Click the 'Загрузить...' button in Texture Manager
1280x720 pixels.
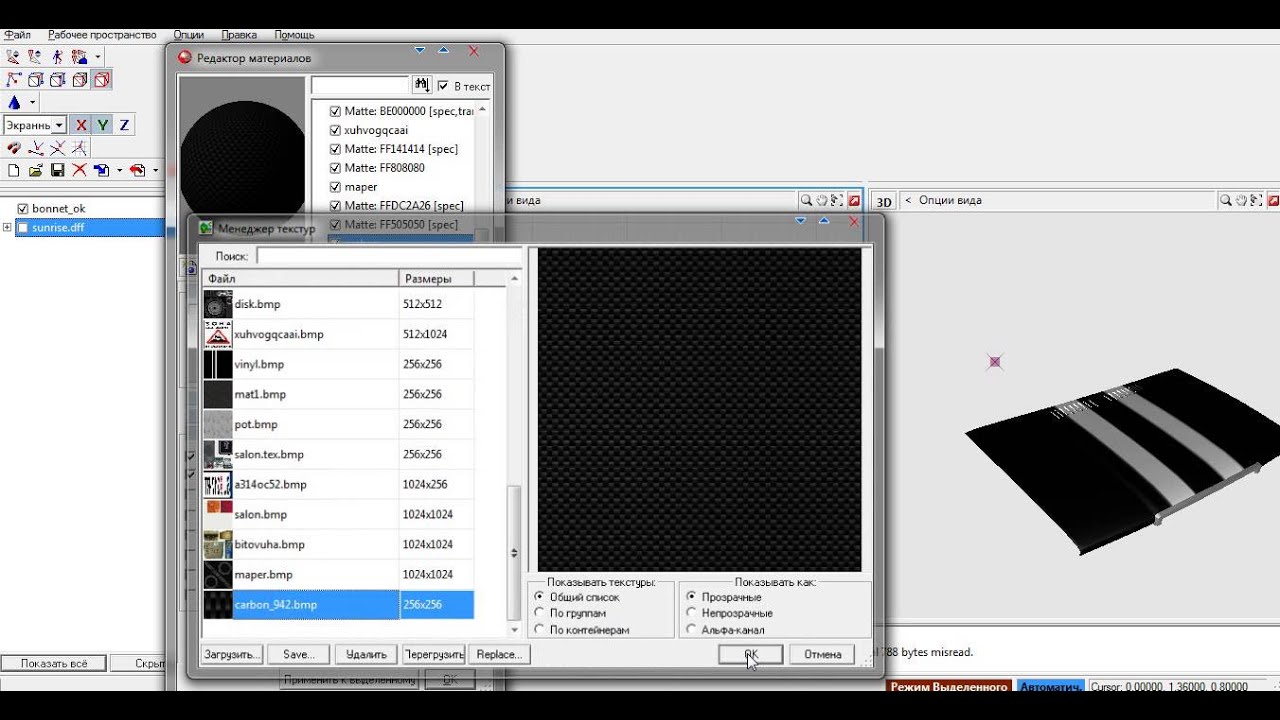pos(232,654)
